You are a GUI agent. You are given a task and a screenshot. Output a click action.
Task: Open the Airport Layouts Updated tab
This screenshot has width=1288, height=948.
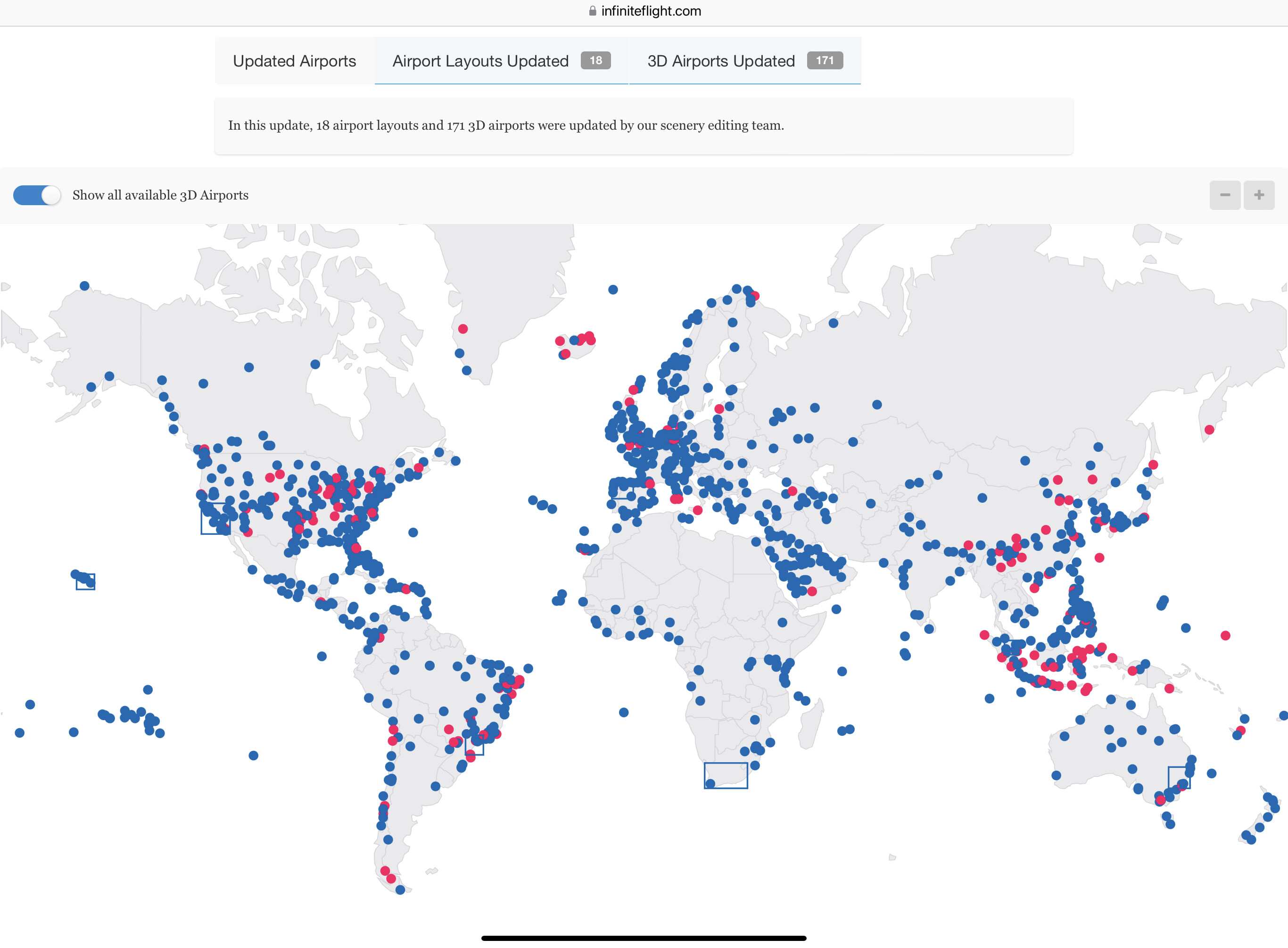[x=480, y=61]
